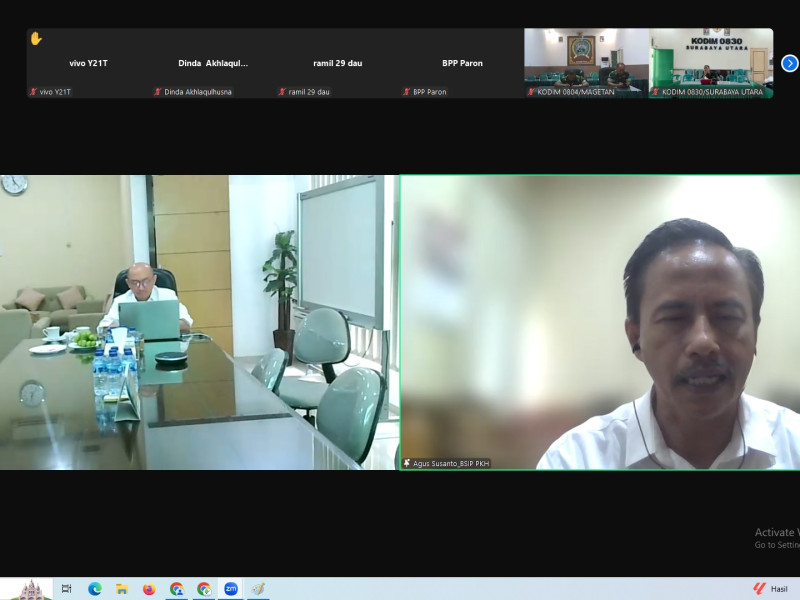Viewport: 800px width, 600px height.
Task: Click the Agus Susanto speaker video
Action: pyautogui.click(x=600, y=320)
